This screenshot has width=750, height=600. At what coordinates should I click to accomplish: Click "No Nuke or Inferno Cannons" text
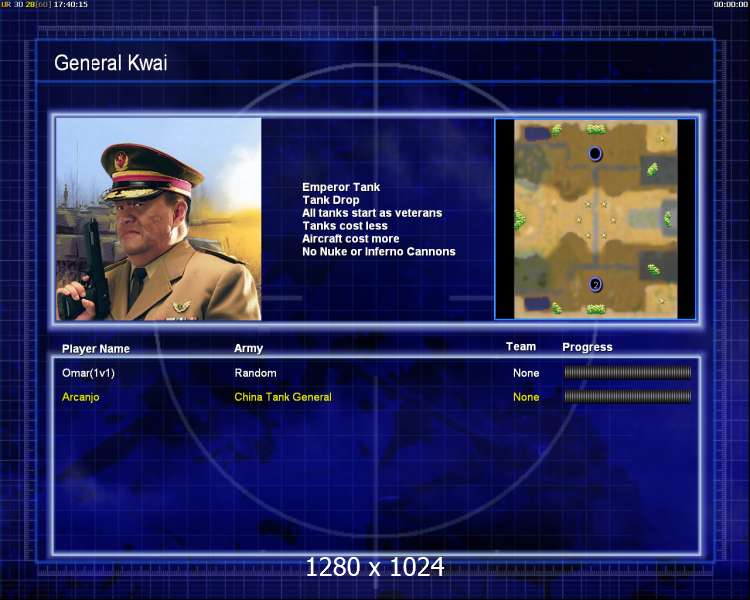tap(379, 252)
